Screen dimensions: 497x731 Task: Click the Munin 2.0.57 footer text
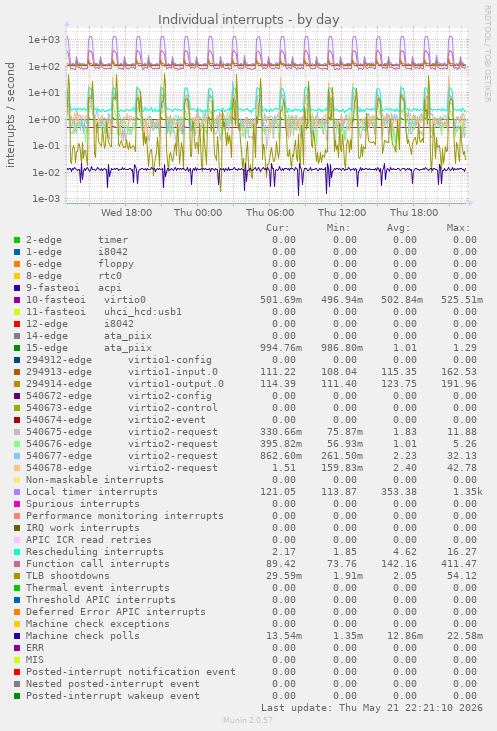point(248,720)
